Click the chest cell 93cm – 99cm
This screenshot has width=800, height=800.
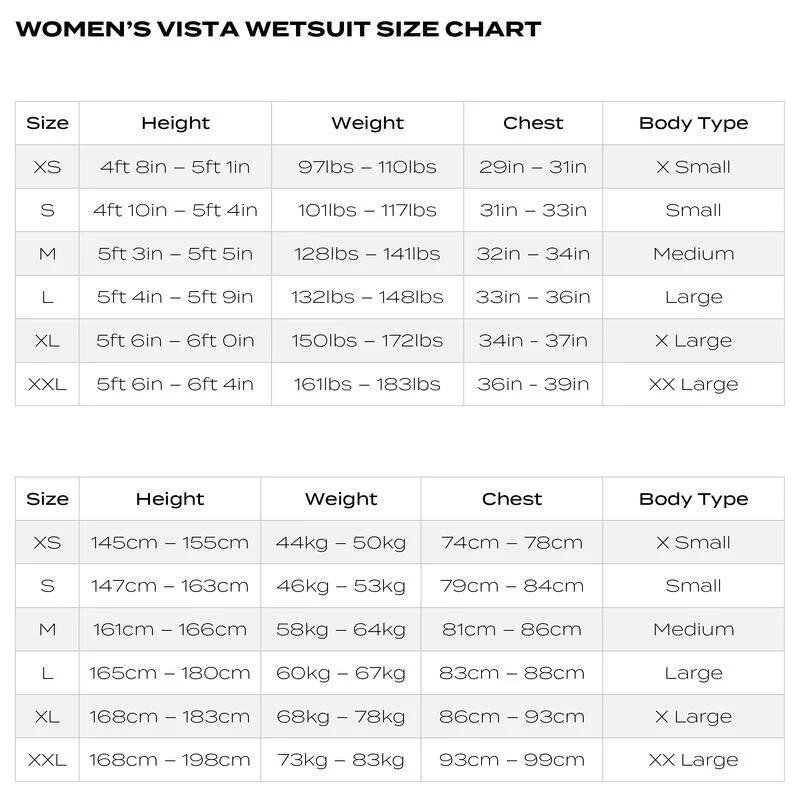512,760
